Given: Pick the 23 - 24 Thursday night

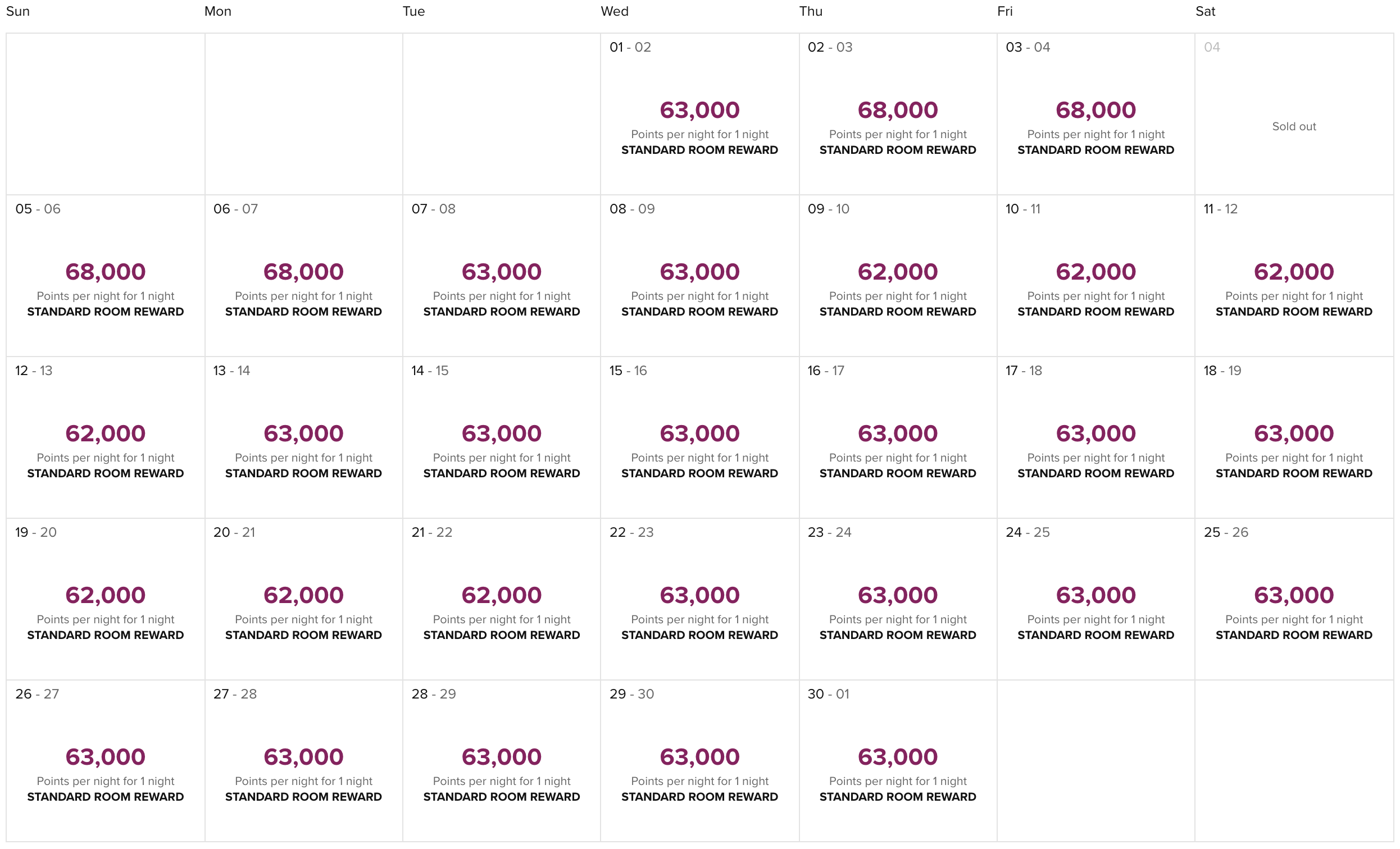Looking at the screenshot, I should point(898,599).
